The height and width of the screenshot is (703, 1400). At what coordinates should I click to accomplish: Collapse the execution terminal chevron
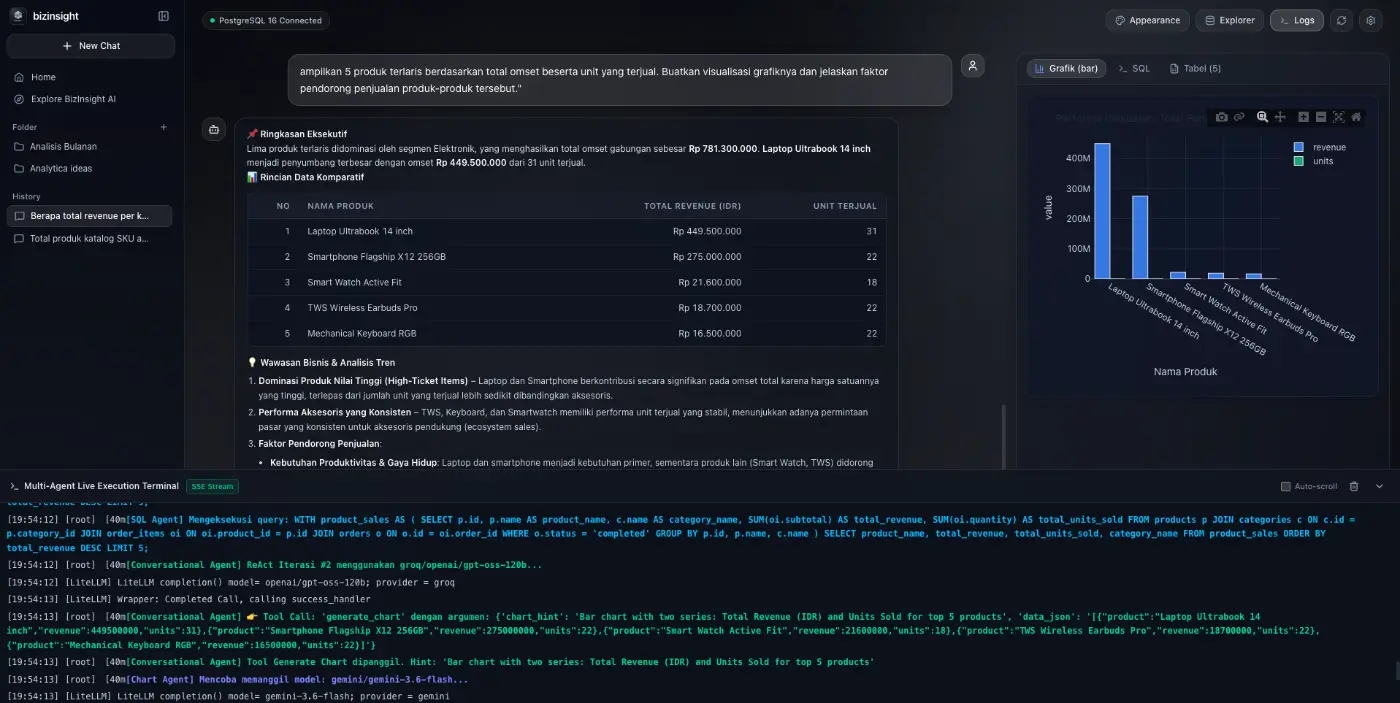pyautogui.click(x=1380, y=486)
